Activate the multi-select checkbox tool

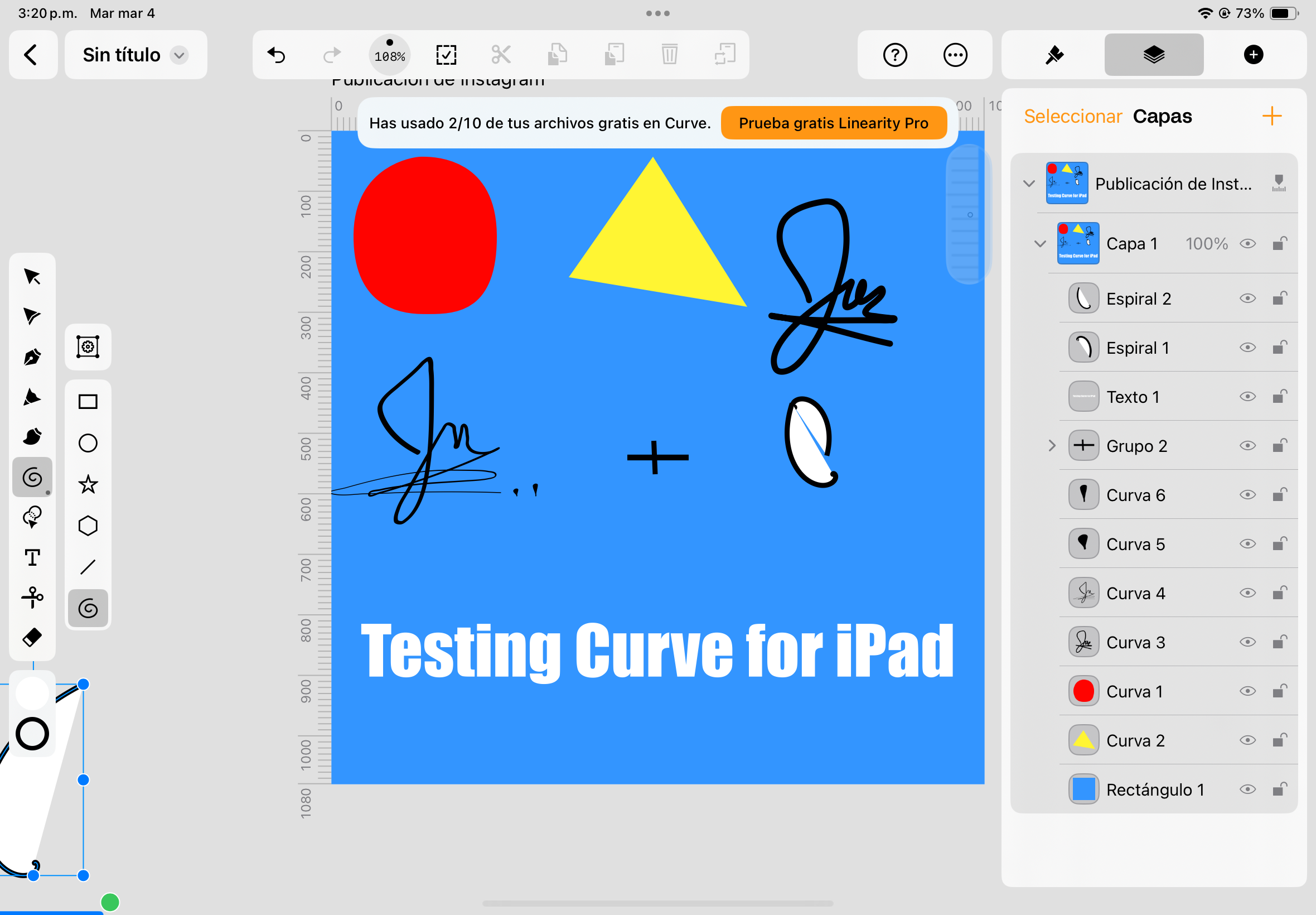click(446, 55)
